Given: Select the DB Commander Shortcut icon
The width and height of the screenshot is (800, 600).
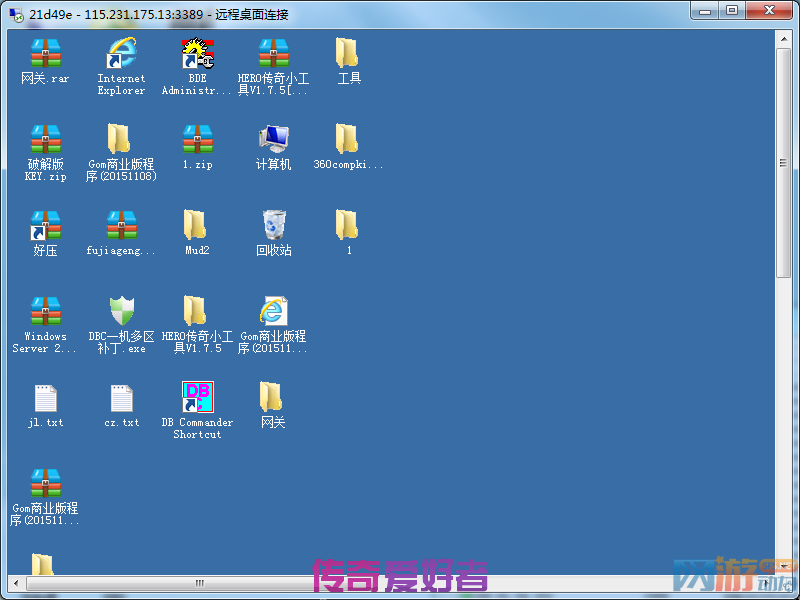Looking at the screenshot, I should [197, 398].
